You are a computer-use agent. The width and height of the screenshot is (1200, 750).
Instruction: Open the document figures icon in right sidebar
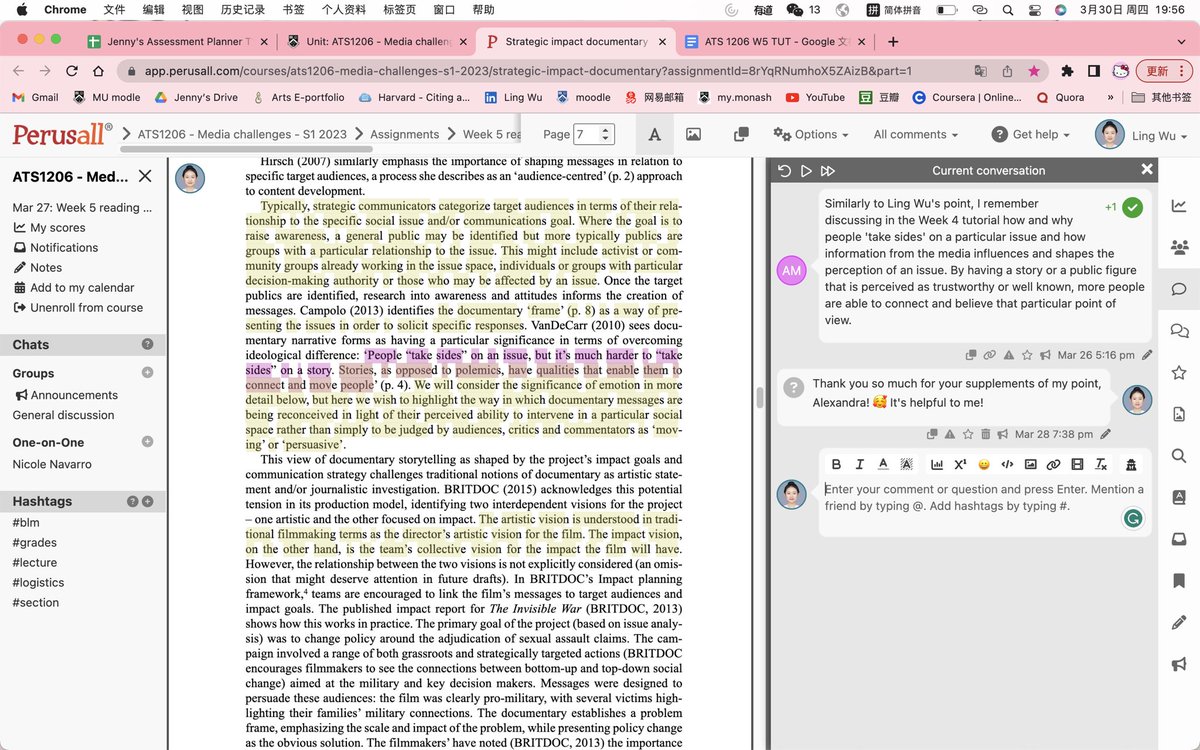[x=1179, y=414]
